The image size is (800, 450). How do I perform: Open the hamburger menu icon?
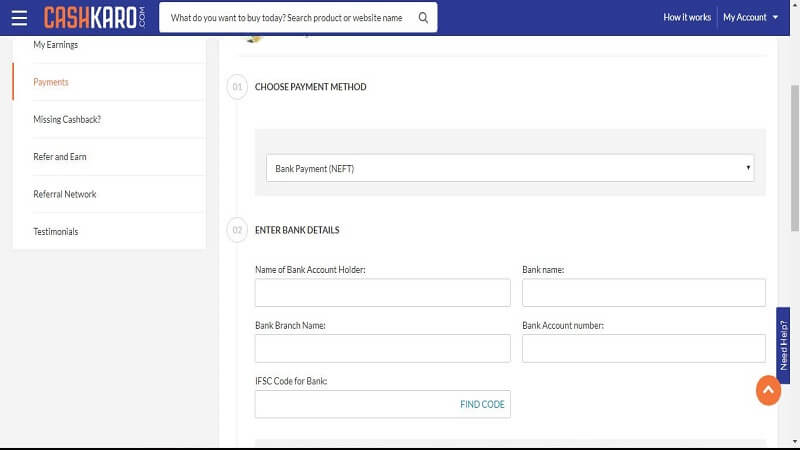[19, 18]
